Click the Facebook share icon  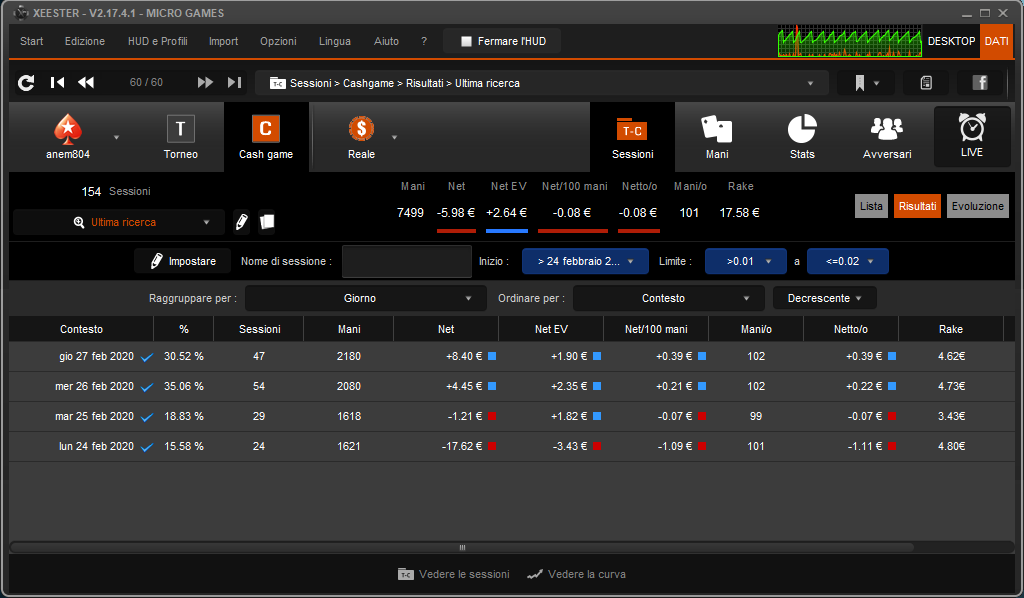point(980,83)
